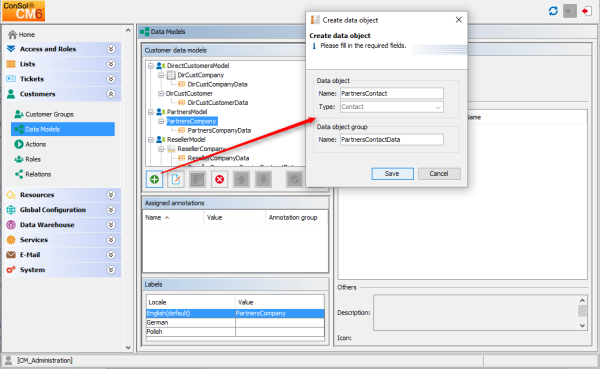
Task: Expand the Data Warehouse section
Action: click(x=111, y=225)
